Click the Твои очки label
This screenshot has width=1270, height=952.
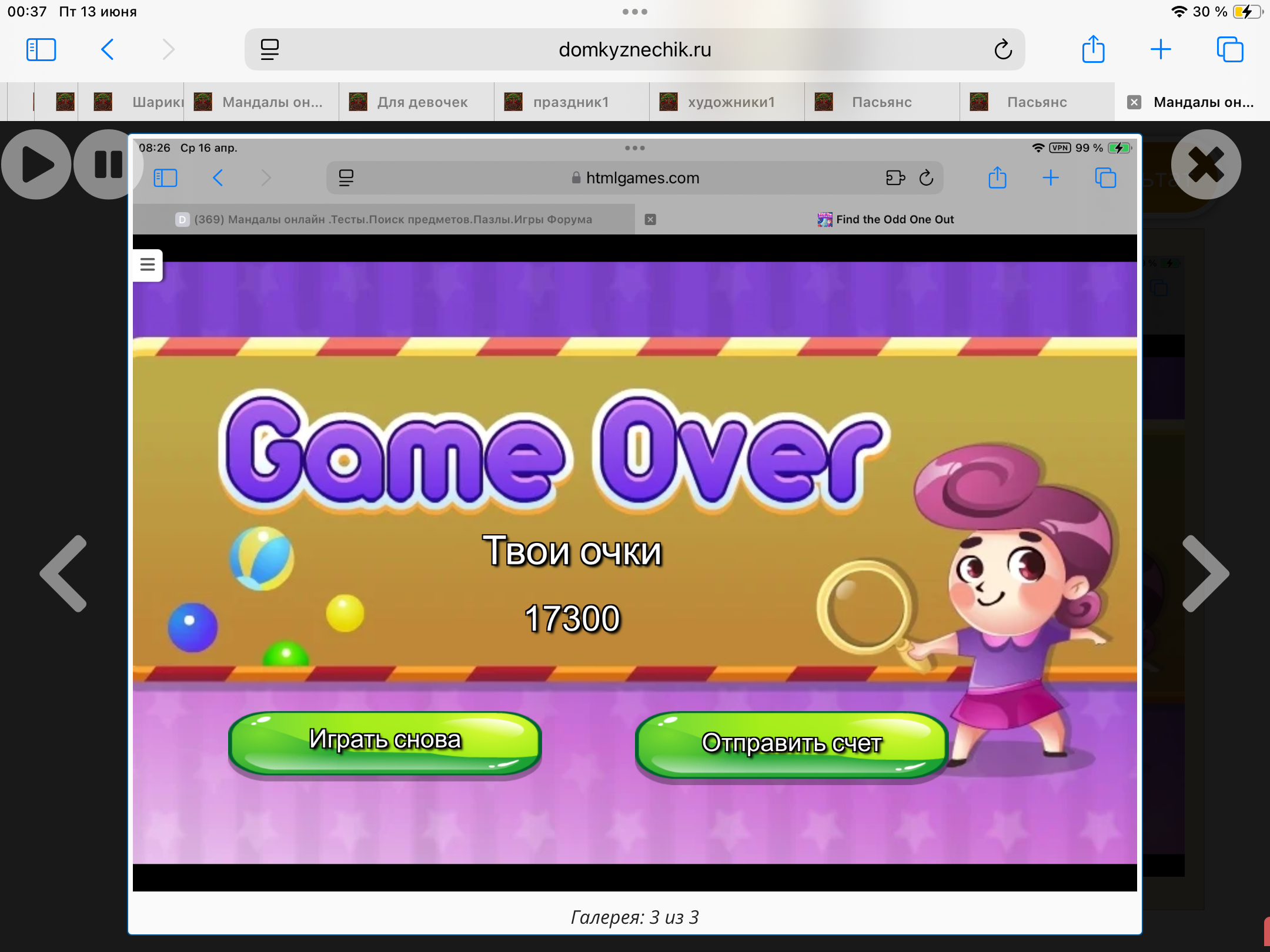click(572, 551)
